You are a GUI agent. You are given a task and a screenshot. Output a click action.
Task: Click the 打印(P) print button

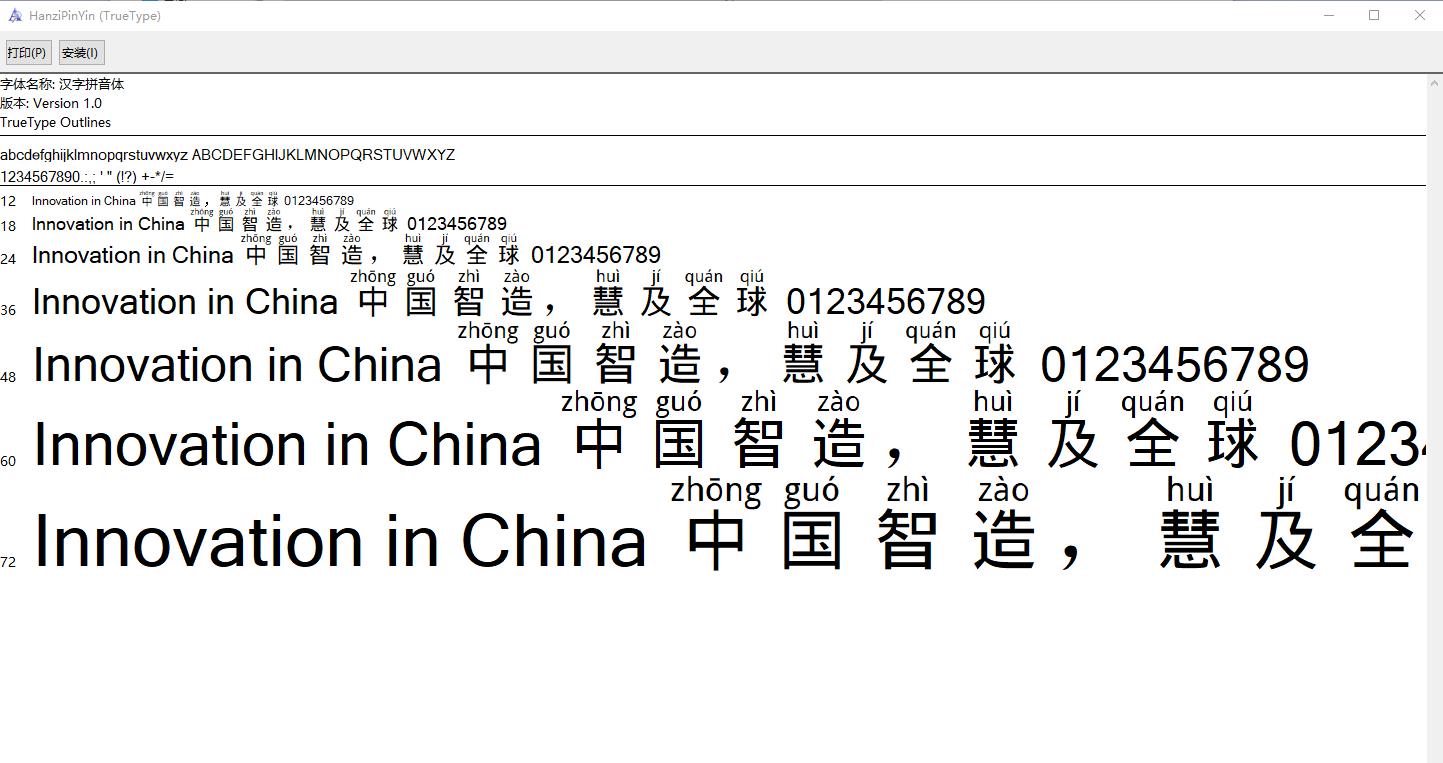[x=27, y=53]
